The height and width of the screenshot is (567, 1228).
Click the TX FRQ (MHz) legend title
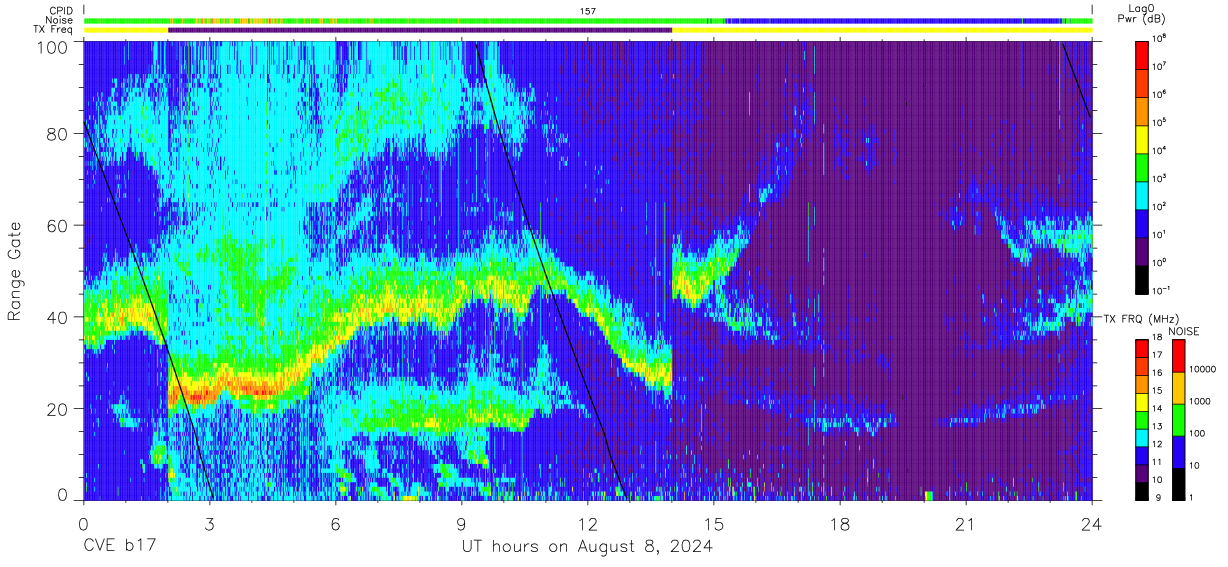pyautogui.click(x=1139, y=318)
